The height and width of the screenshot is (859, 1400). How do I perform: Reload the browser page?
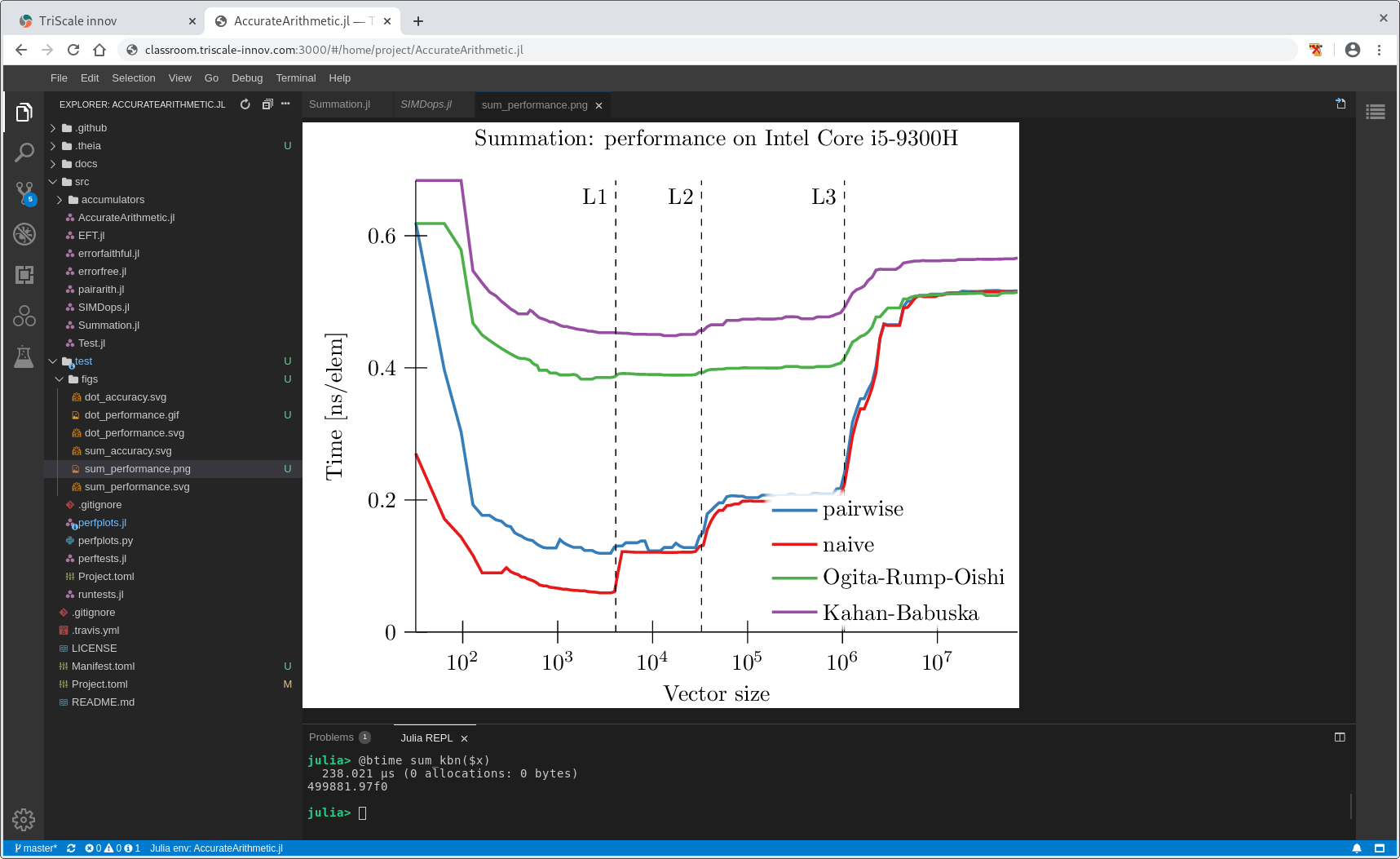pyautogui.click(x=73, y=50)
